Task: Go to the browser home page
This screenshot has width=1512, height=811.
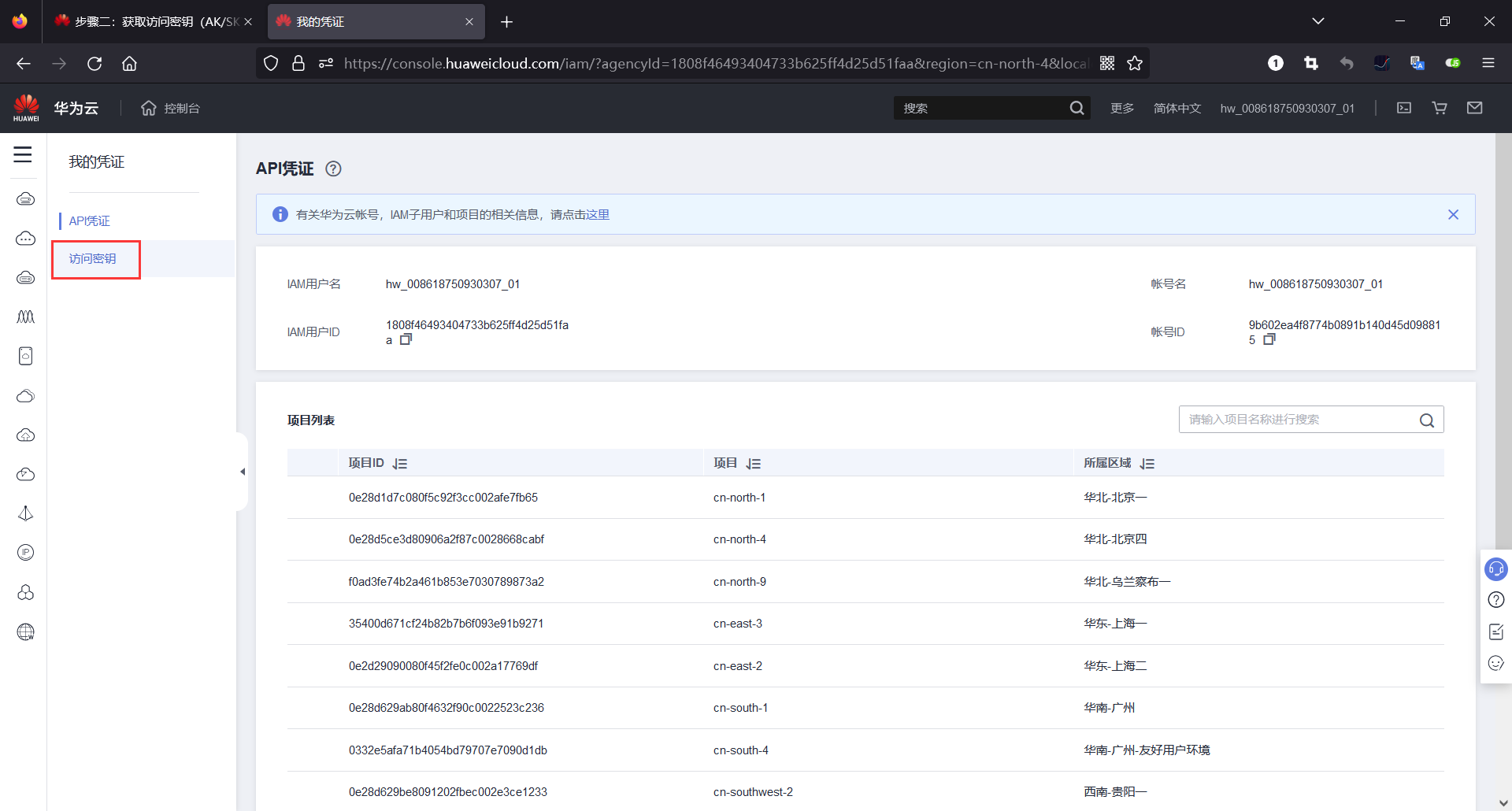Action: (129, 64)
